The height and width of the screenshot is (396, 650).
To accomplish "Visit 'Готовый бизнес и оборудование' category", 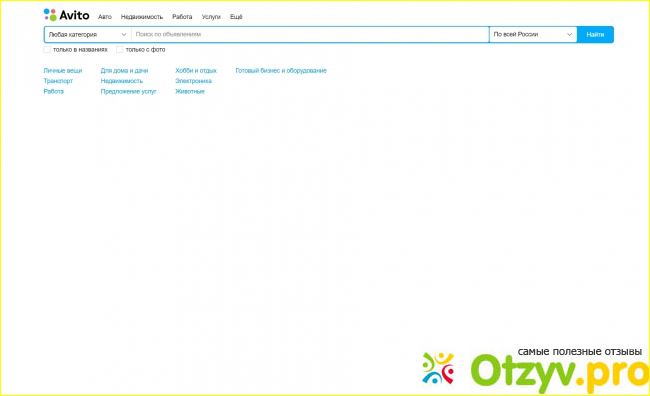I will tap(281, 70).
